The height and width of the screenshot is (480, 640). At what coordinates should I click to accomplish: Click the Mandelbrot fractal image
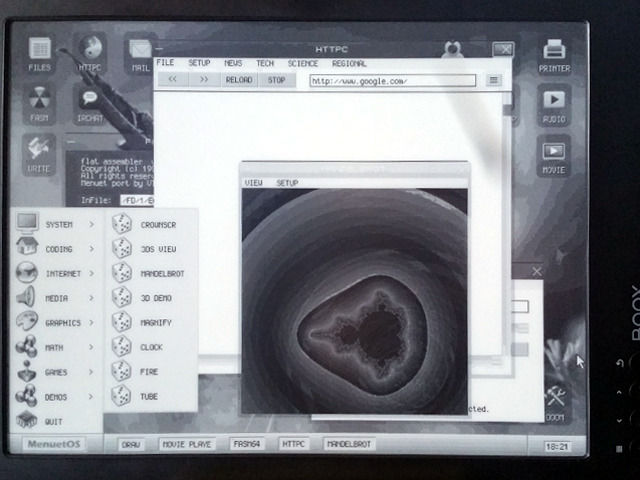tap(354, 301)
